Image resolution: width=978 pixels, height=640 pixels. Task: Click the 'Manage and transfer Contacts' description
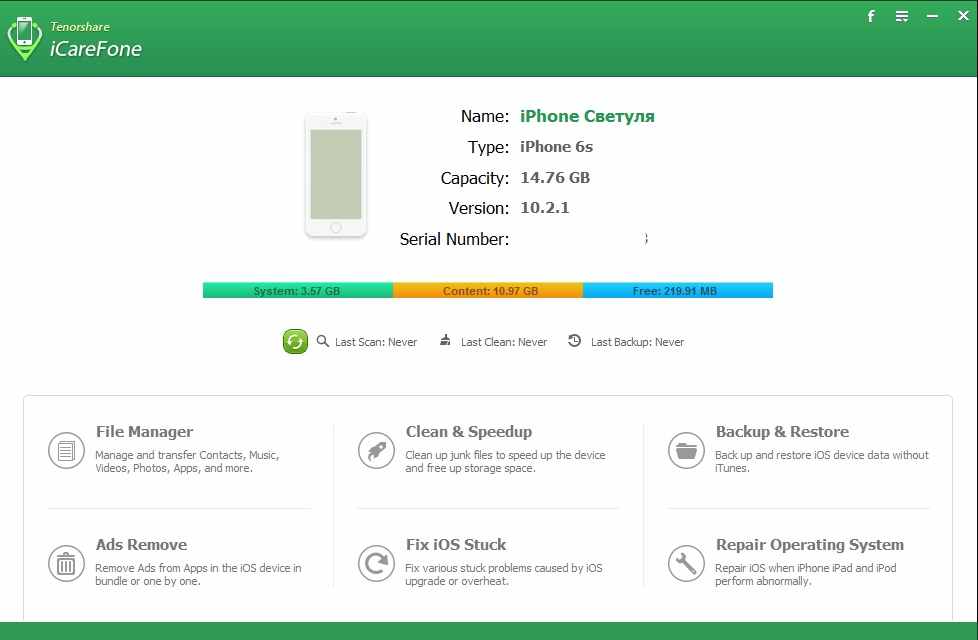(187, 462)
